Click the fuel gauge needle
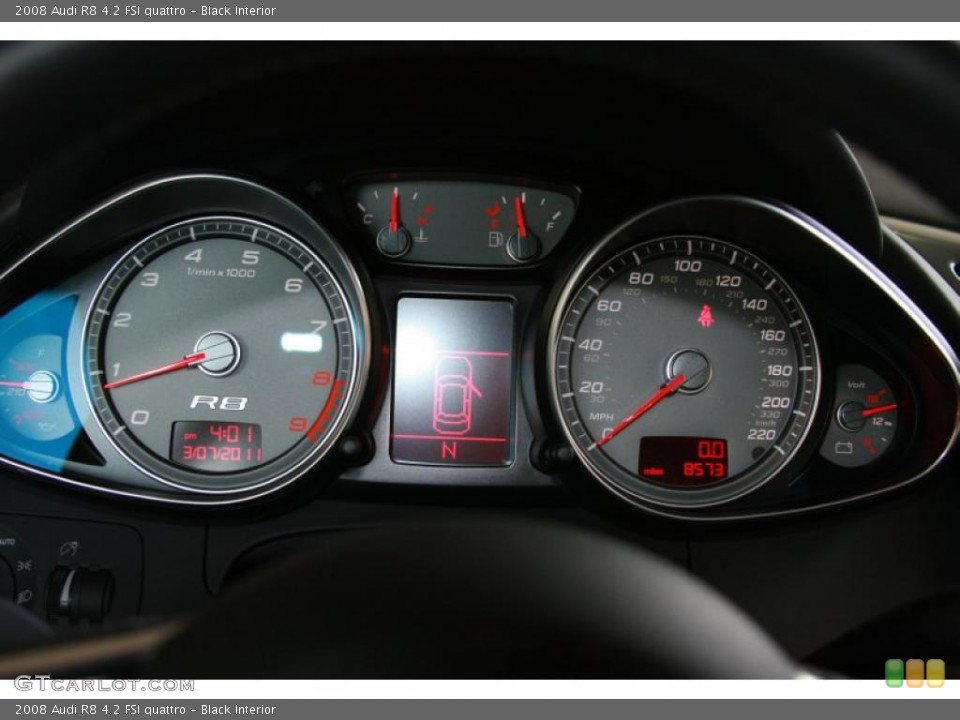Viewport: 960px width, 720px height. click(519, 217)
